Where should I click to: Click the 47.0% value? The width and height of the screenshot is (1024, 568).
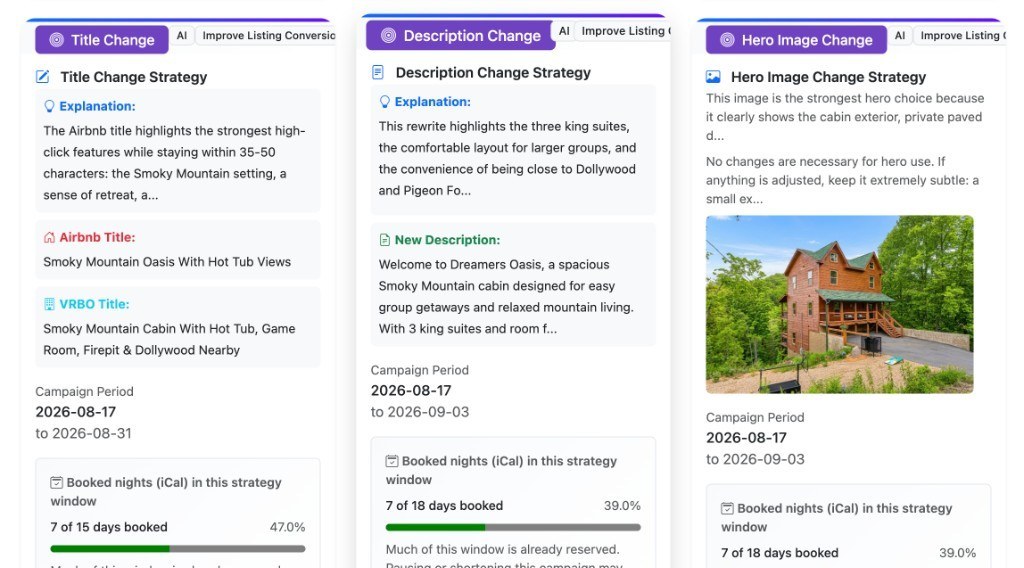287,527
